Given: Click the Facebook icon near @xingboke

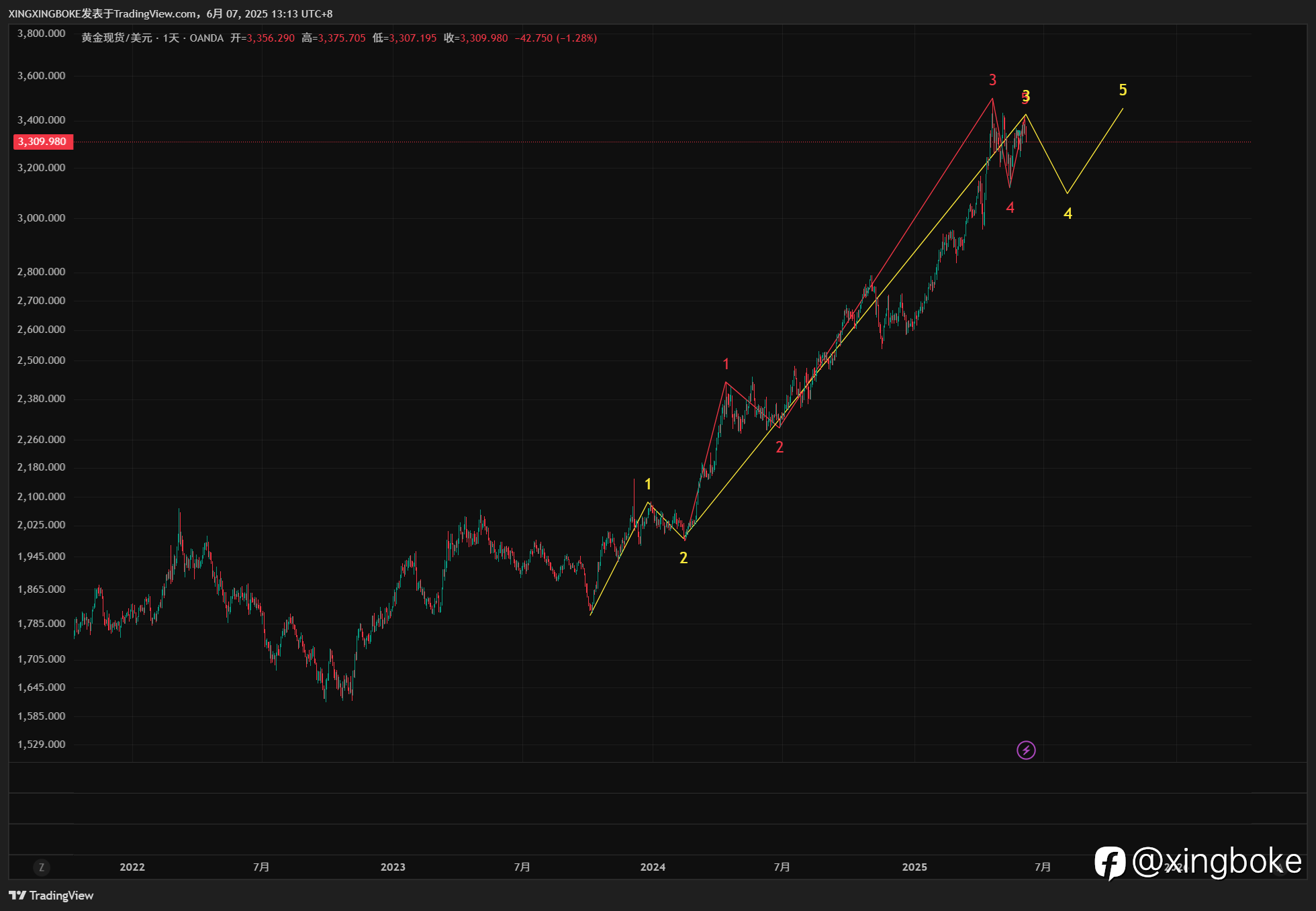Looking at the screenshot, I should click(1109, 863).
